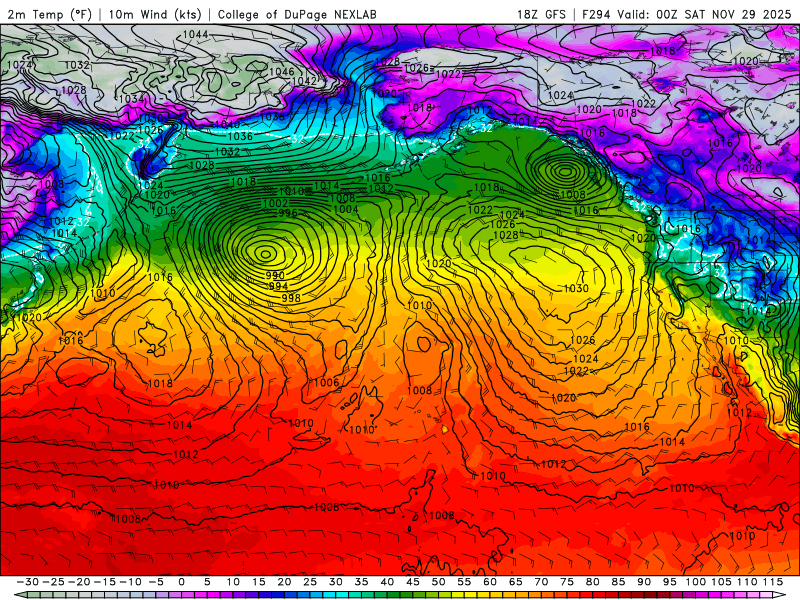Select the 996 isobar label

tap(288, 213)
